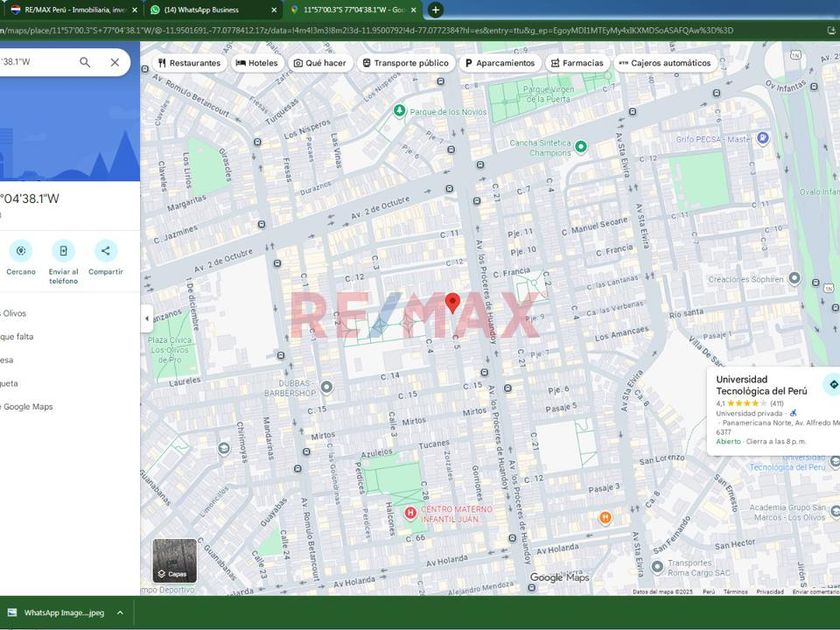The width and height of the screenshot is (840, 630).
Task: Clear the search box with X
Action: pyautogui.click(x=115, y=62)
